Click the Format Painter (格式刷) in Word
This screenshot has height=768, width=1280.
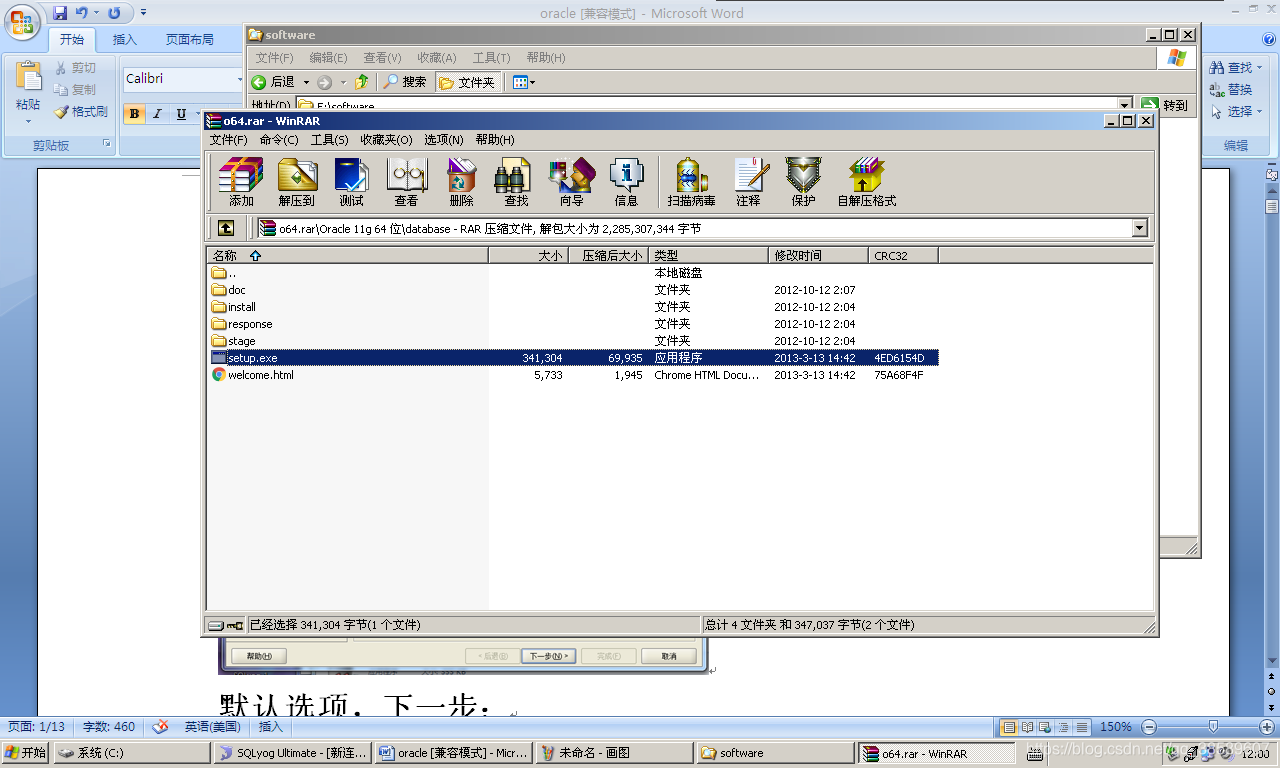coord(81,112)
